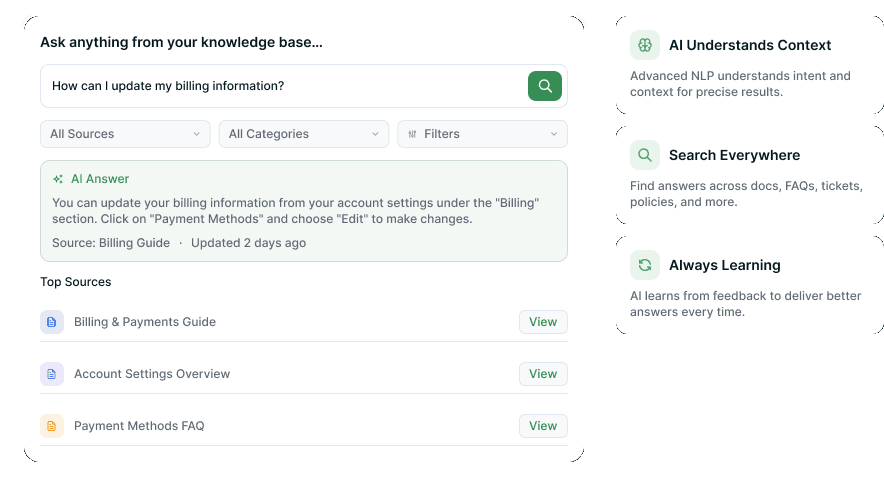Click the sliders icon in Filters
The height and width of the screenshot is (494, 884).
412,134
